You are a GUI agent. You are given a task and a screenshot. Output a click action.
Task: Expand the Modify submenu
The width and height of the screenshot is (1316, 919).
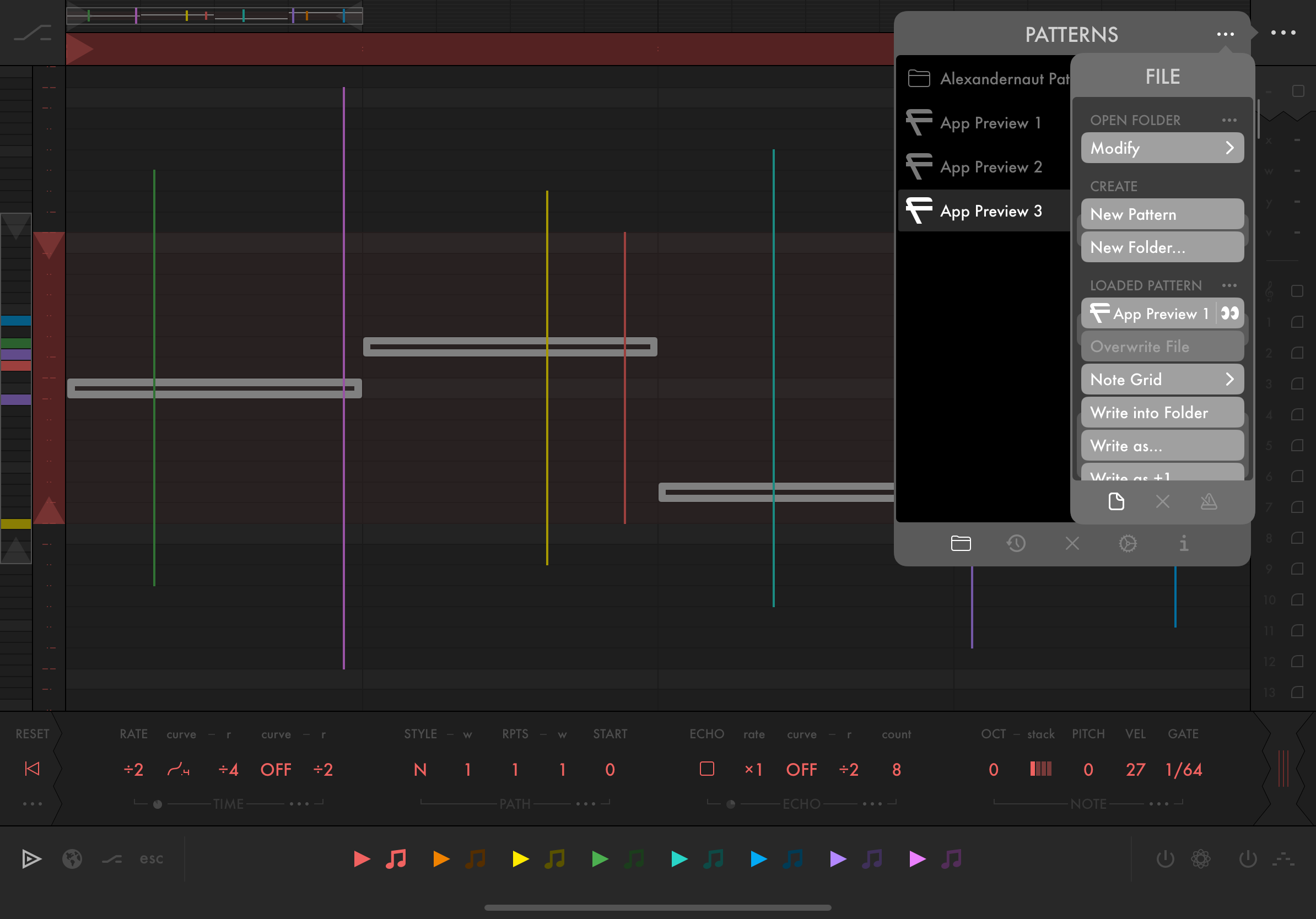point(1162,148)
